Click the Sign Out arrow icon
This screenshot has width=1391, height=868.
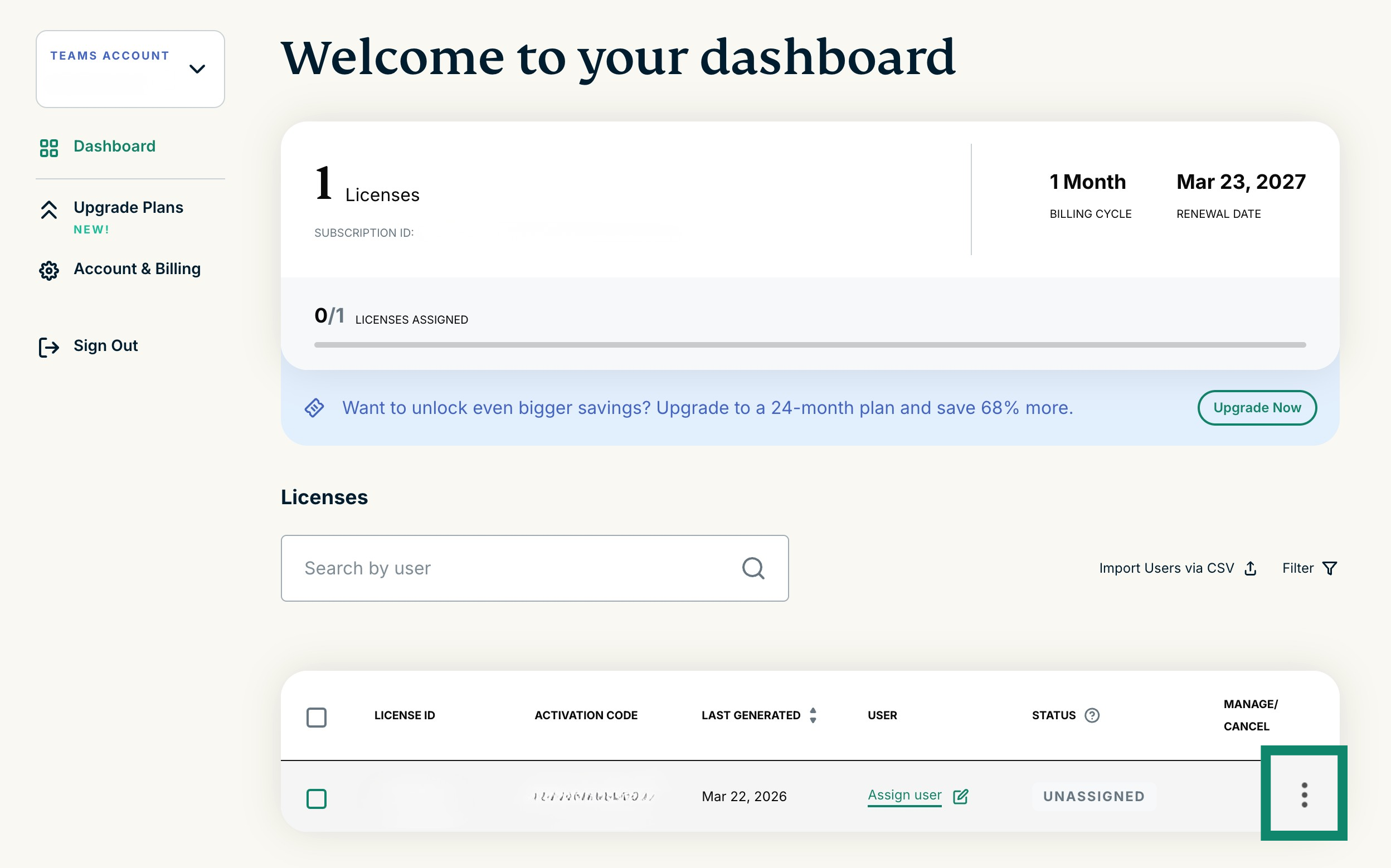49,347
